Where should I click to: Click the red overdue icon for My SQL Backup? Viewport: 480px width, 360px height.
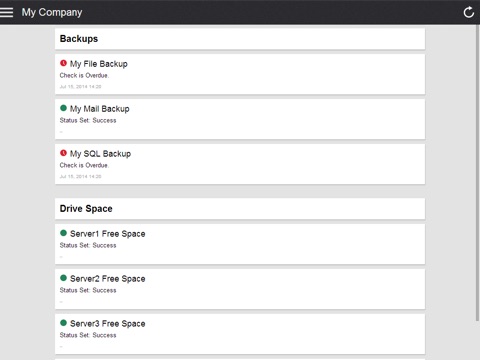point(63,153)
